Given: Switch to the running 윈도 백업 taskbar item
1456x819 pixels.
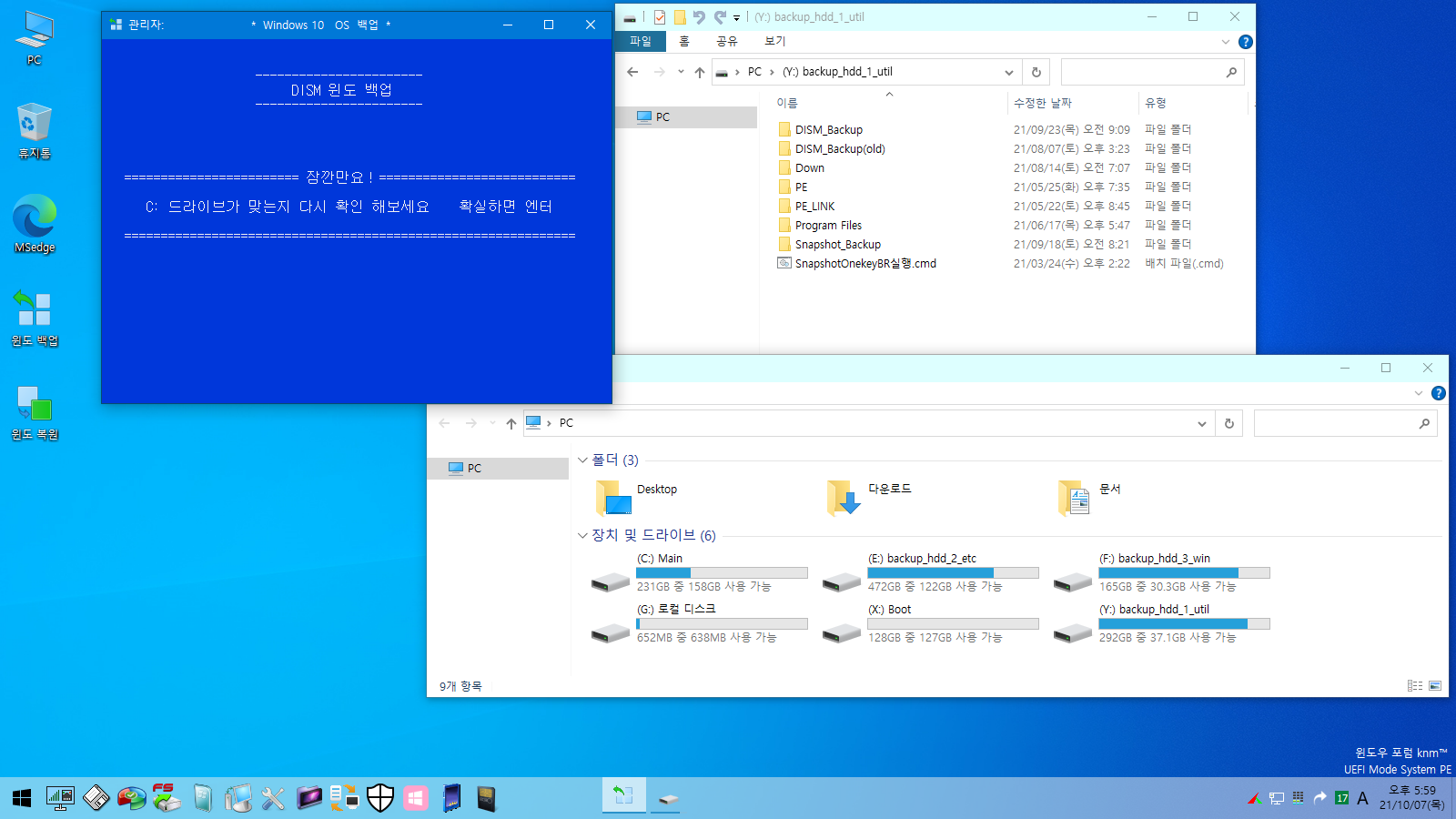Looking at the screenshot, I should coord(623,797).
